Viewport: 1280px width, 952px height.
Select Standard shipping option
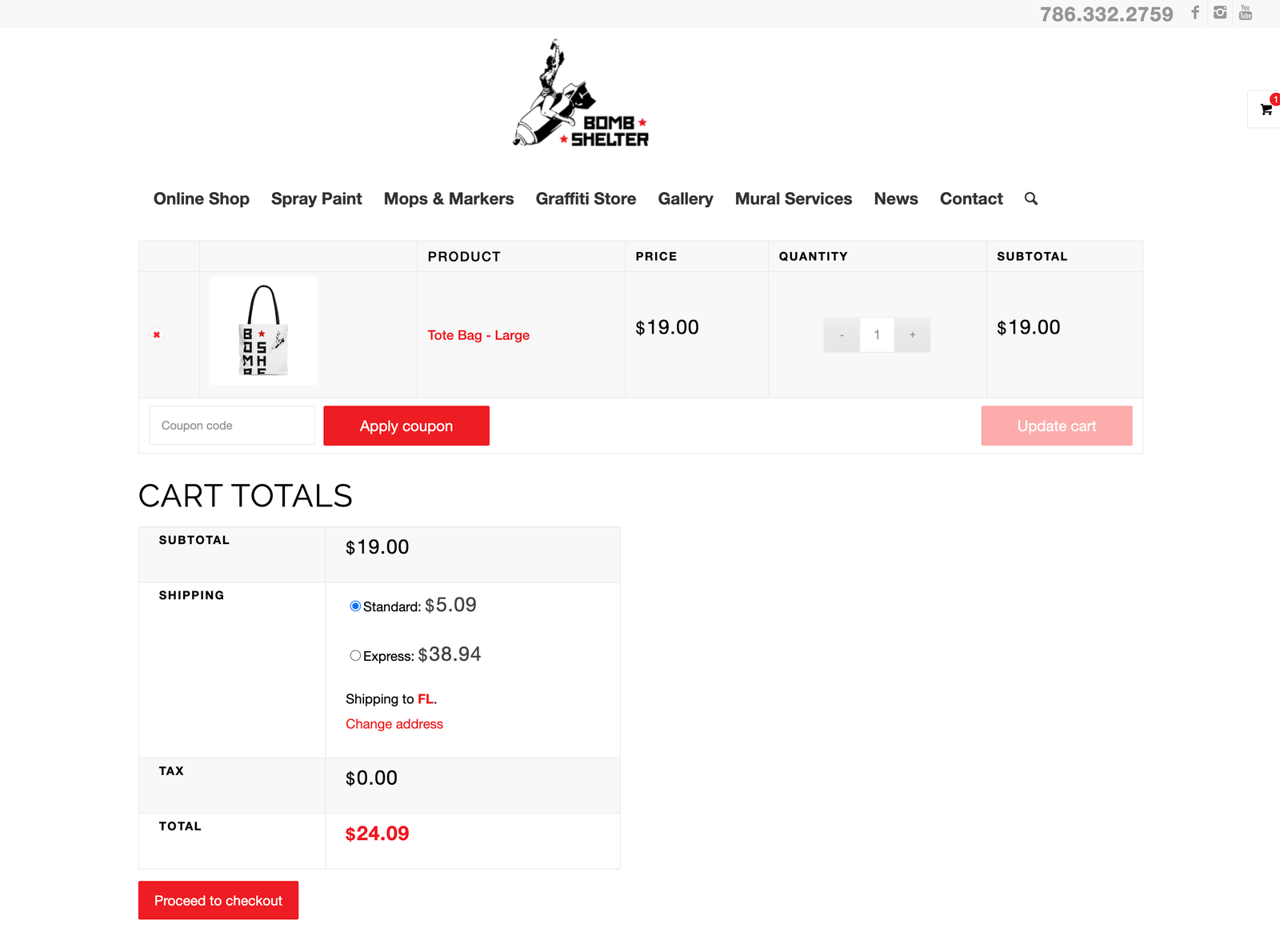point(355,606)
